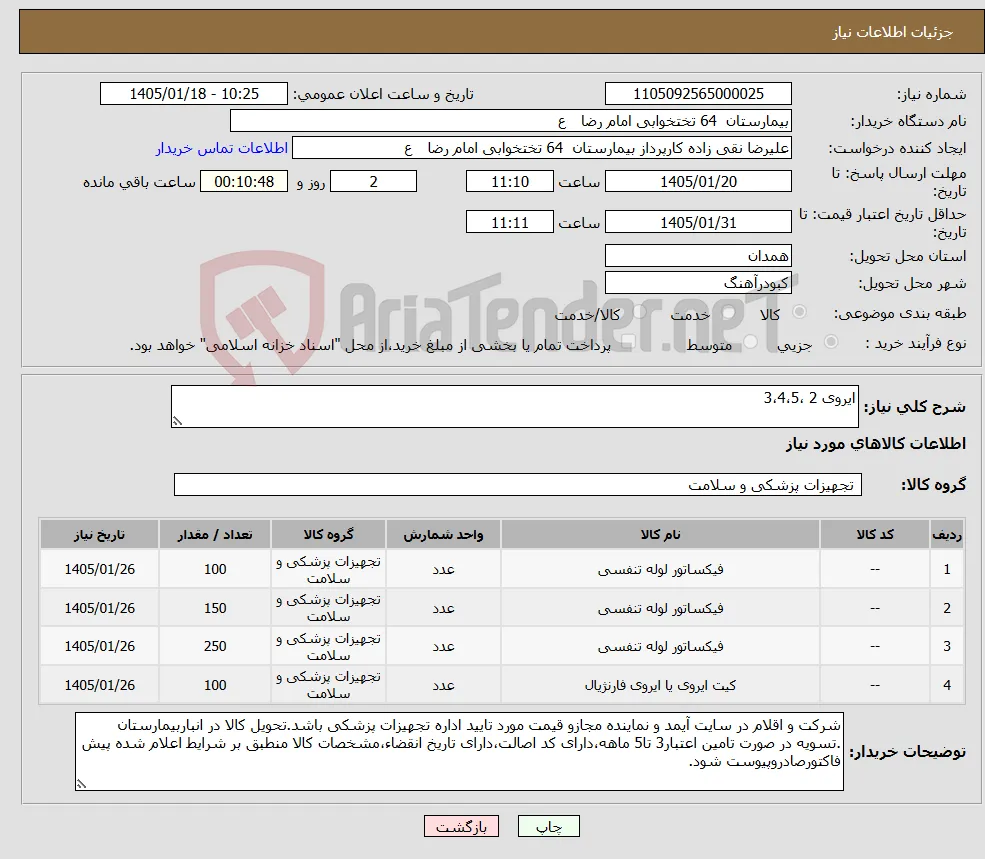Click row number 3 cell
985x859 pixels.
[947, 647]
